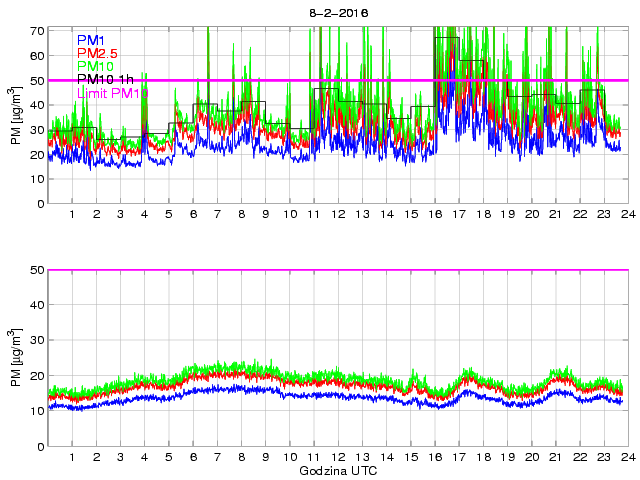The height and width of the screenshot is (480, 640).
Task: Click hour 8 tick on lower chart
Action: coord(241,457)
